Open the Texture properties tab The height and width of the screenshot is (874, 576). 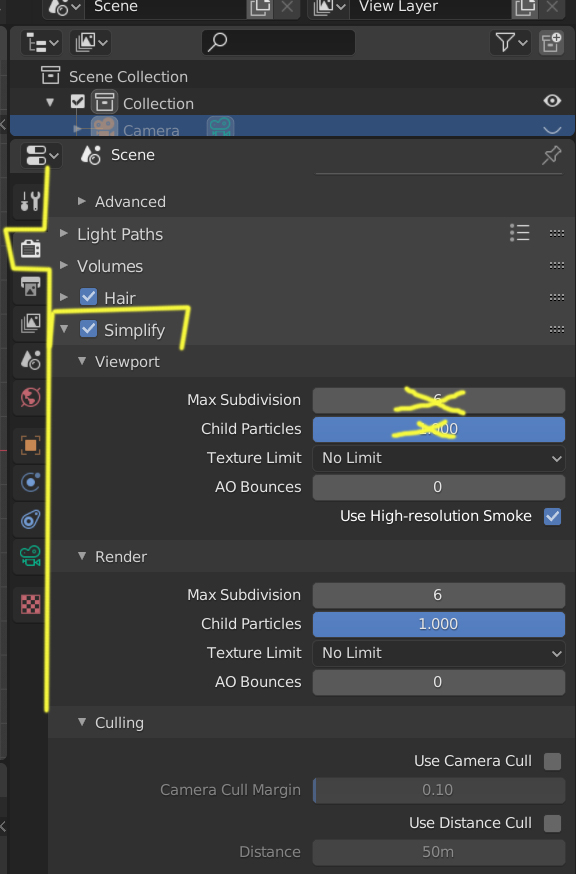[30, 604]
